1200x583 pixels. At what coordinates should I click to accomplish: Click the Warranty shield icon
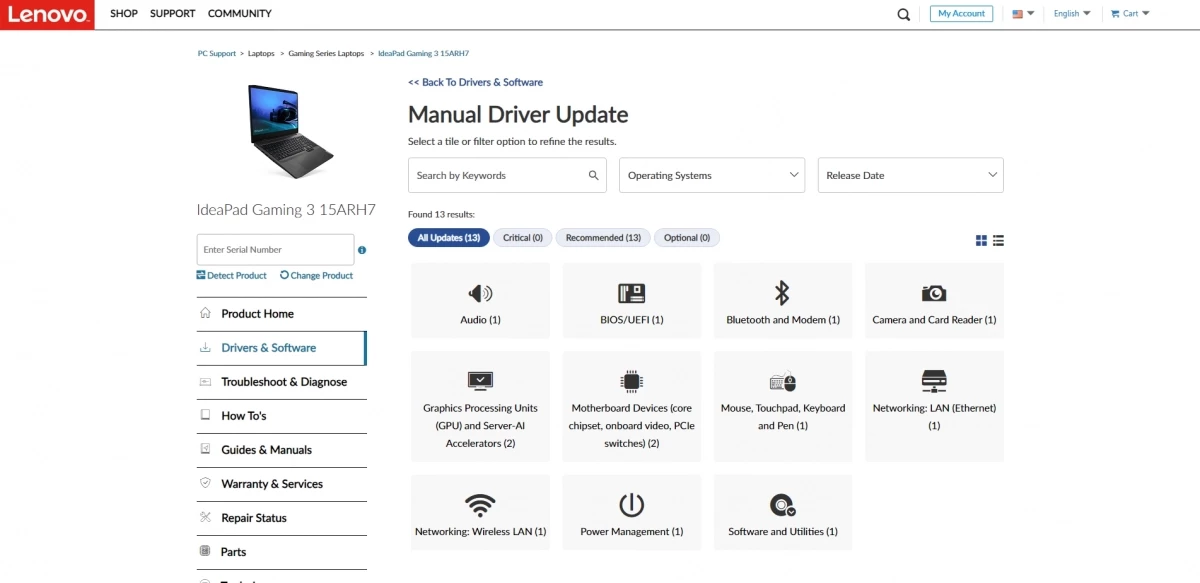click(205, 483)
